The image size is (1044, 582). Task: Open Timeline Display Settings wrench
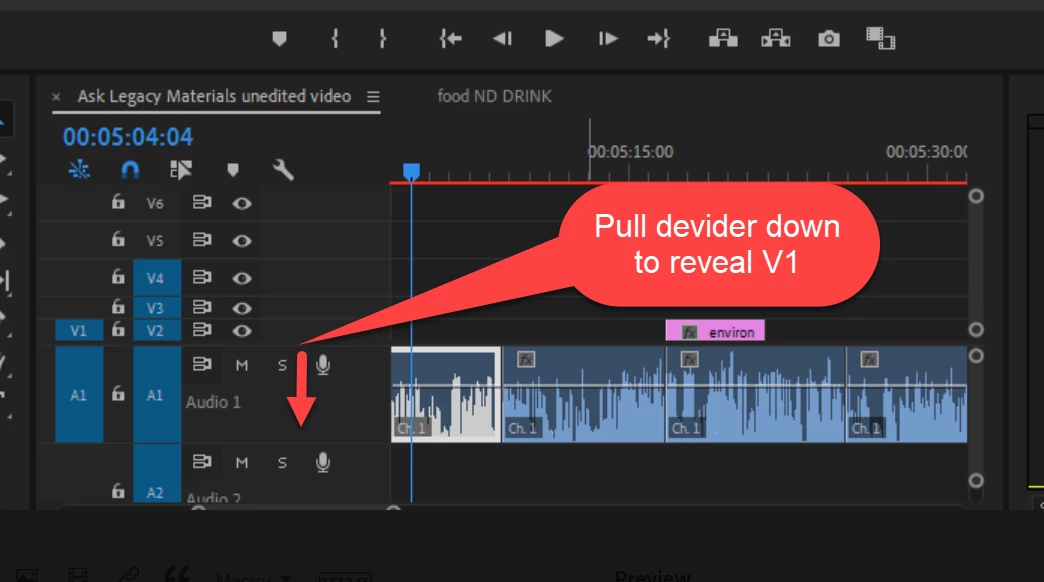tap(283, 170)
